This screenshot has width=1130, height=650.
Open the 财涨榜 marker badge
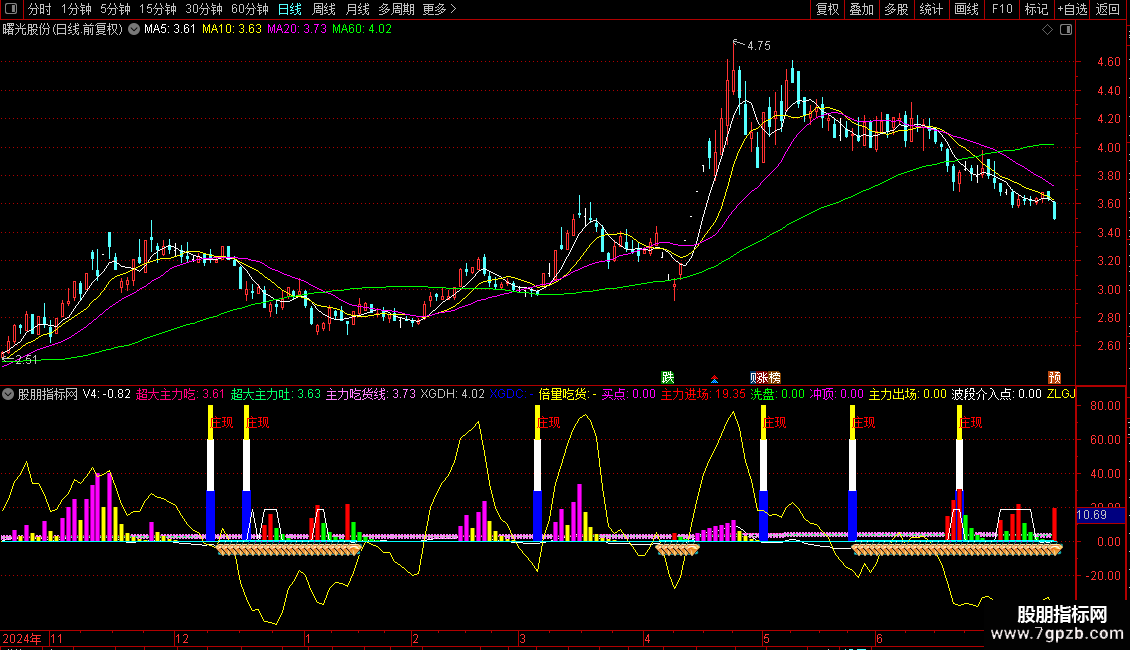click(x=765, y=378)
